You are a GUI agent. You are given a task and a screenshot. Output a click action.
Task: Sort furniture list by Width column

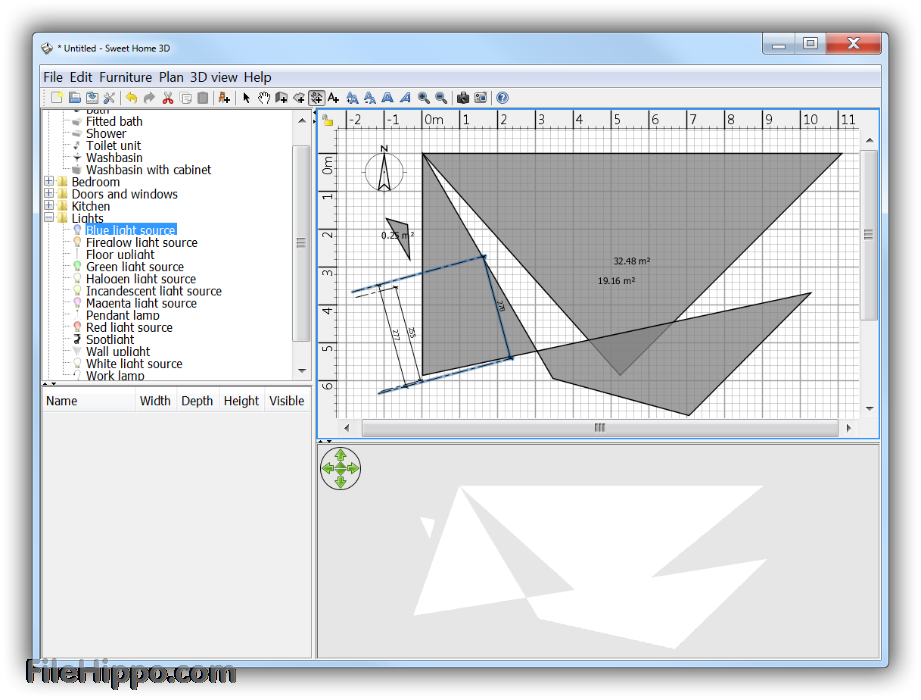[x=155, y=401]
